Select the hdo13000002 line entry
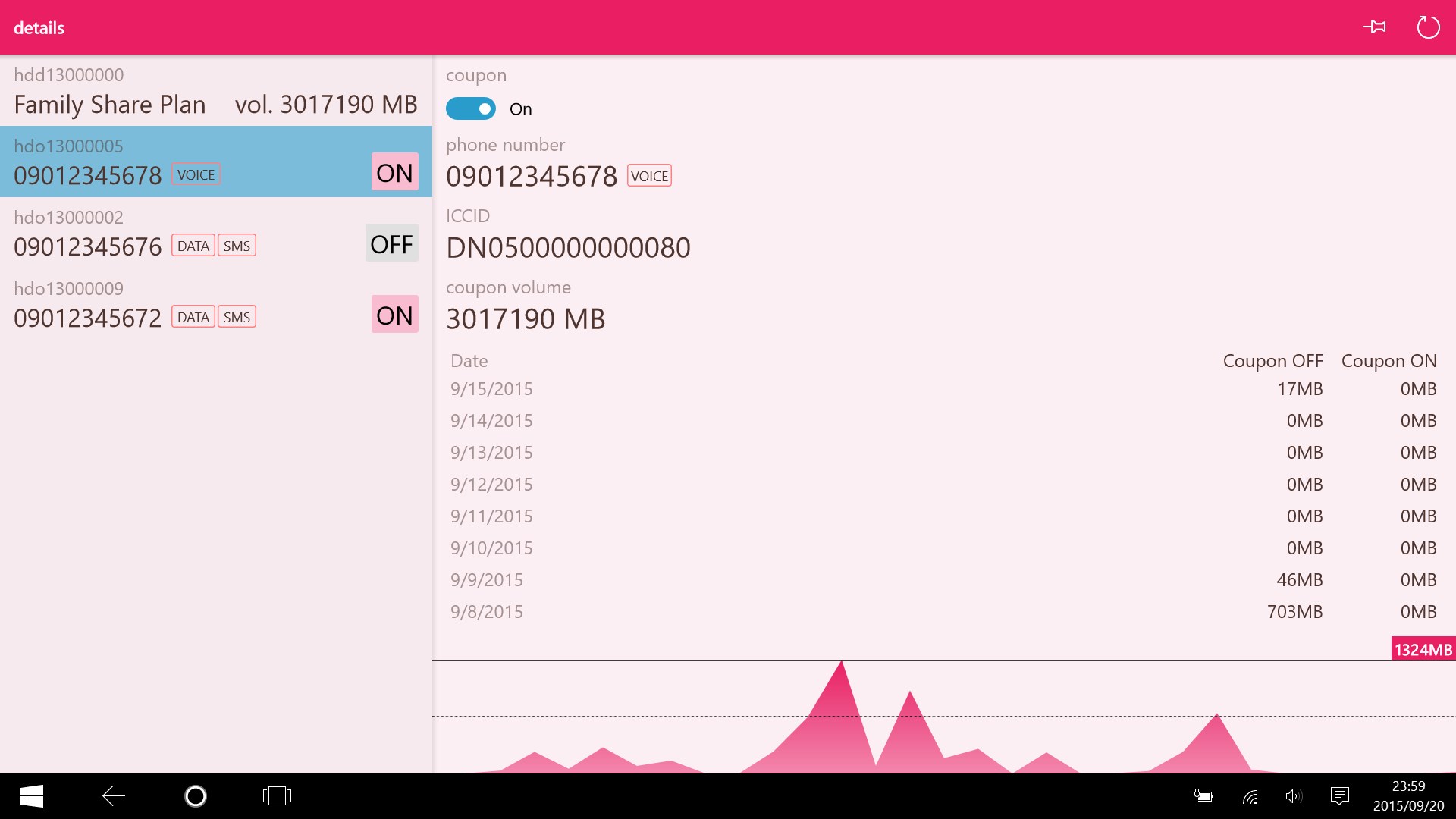 pyautogui.click(x=182, y=233)
